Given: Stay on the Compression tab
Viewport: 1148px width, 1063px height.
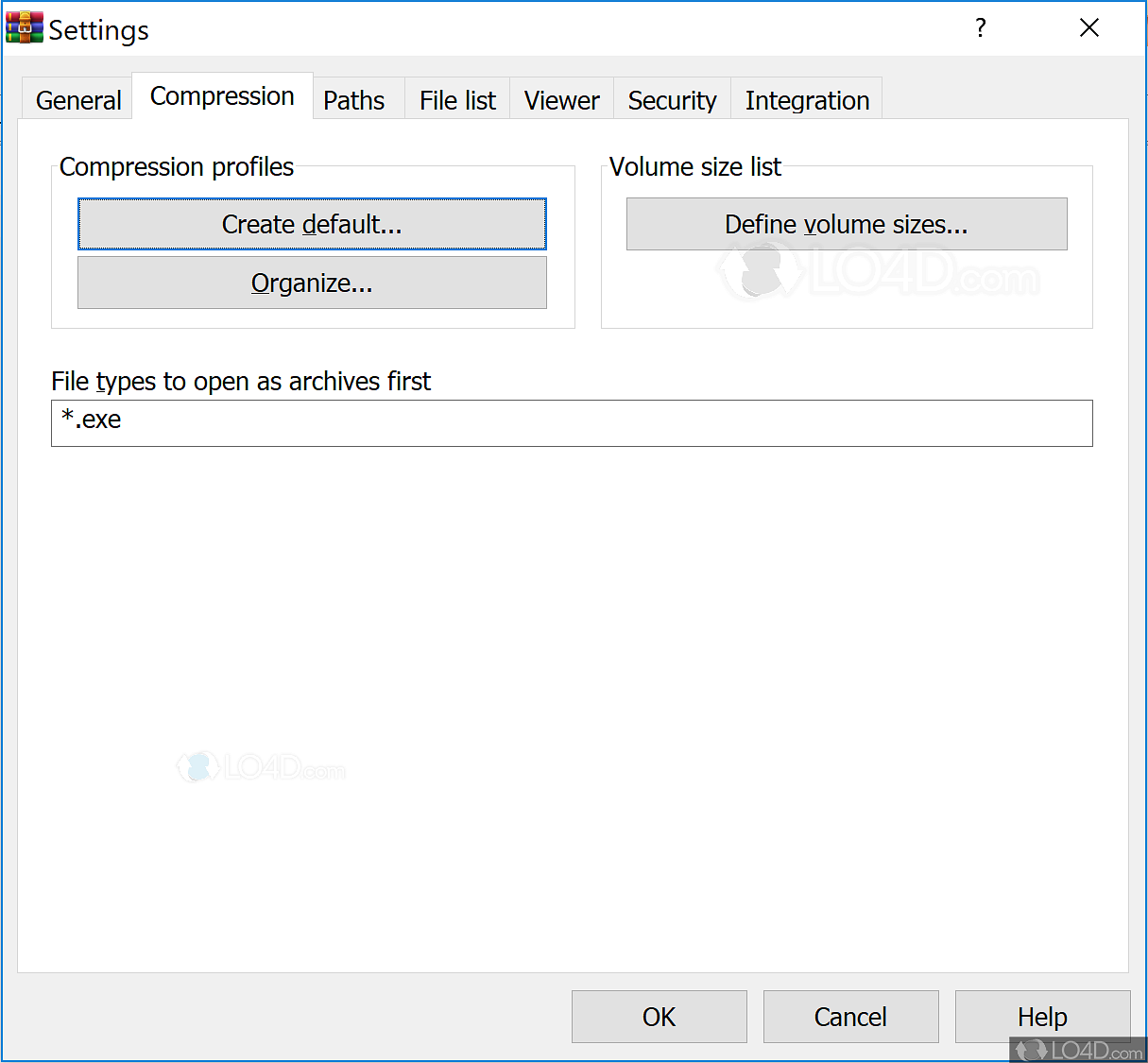Looking at the screenshot, I should point(222,95).
